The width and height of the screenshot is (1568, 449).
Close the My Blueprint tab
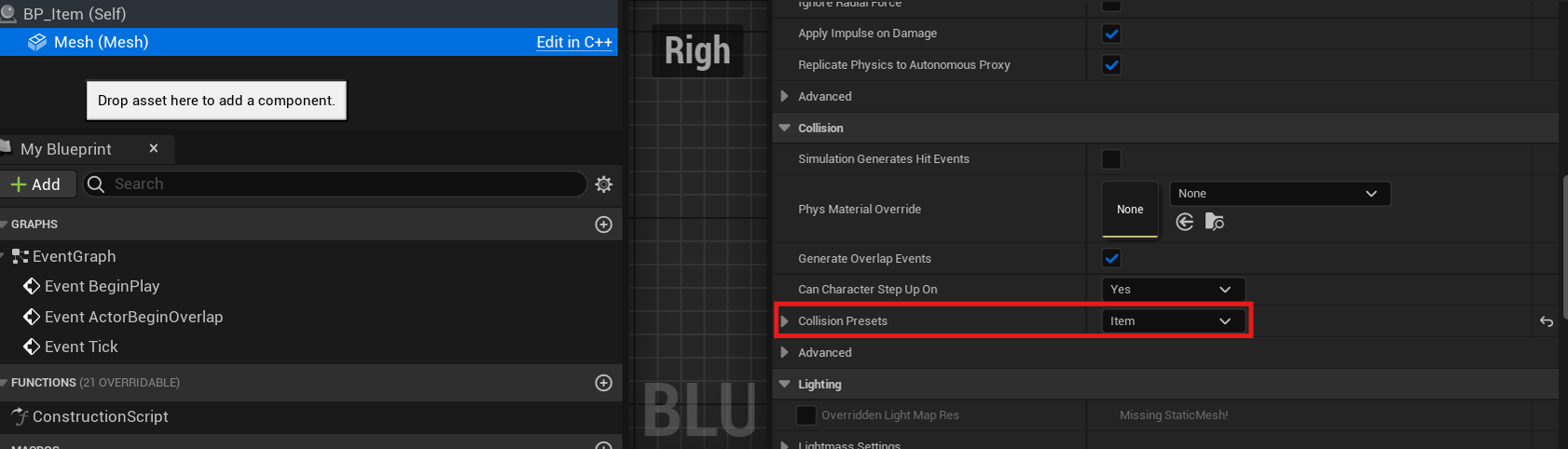pos(154,148)
